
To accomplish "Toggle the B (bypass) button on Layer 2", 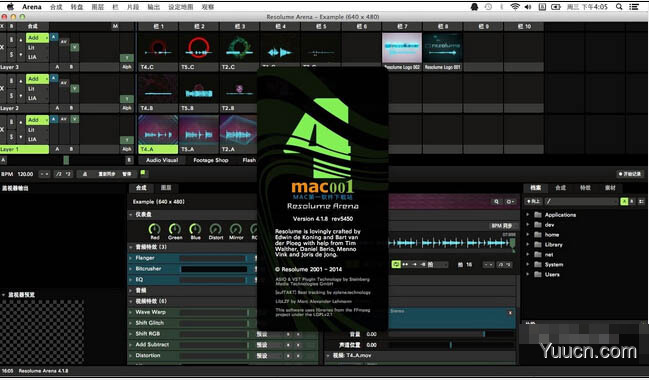I will coord(12,80).
